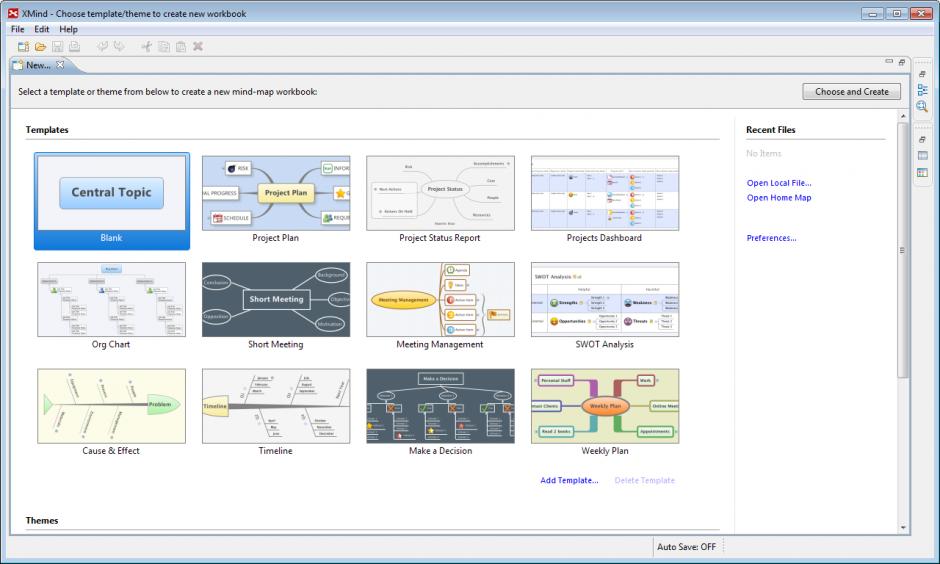Image resolution: width=940 pixels, height=564 pixels.
Task: Click the scrollbar down arrow
Action: tap(903, 528)
